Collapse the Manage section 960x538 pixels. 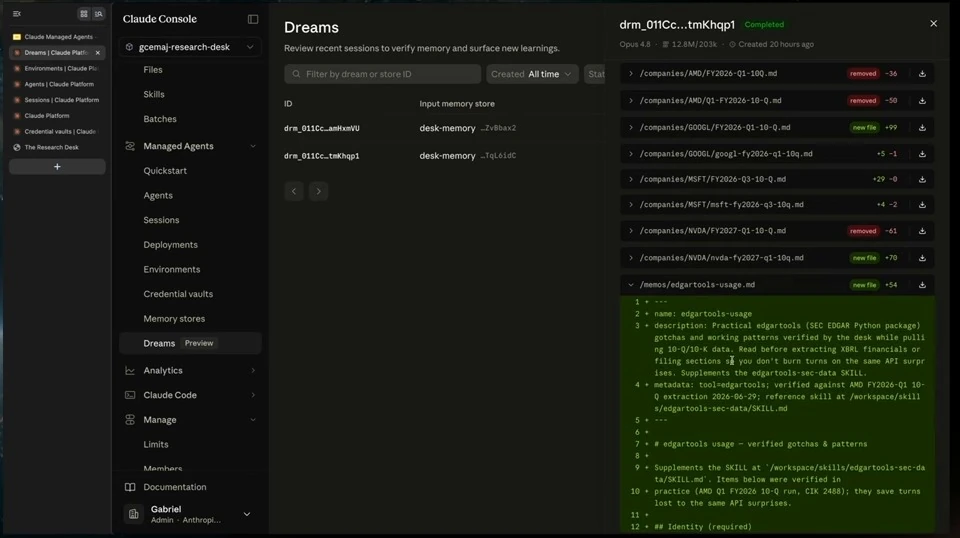[252, 420]
